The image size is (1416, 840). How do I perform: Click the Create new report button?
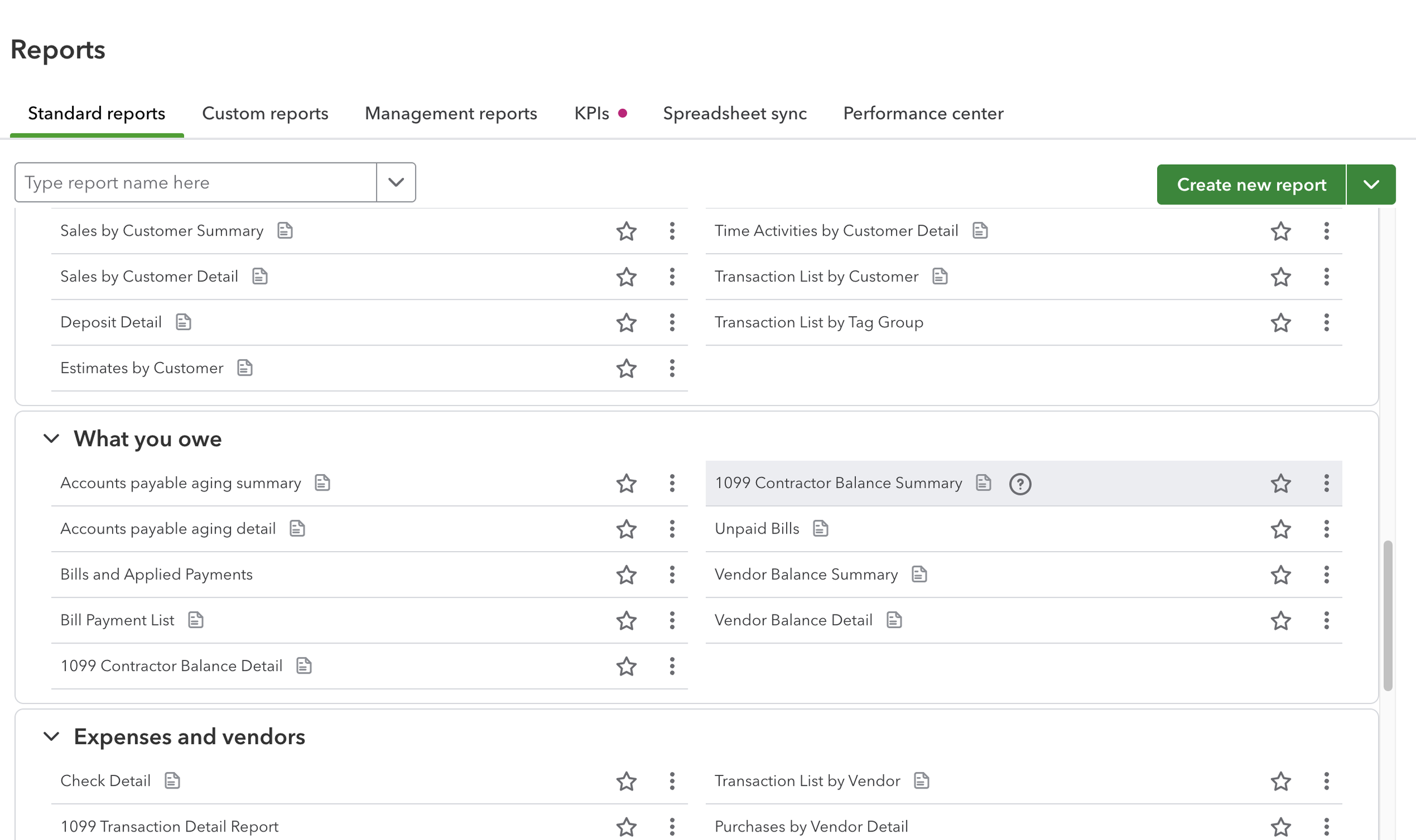tap(1251, 185)
